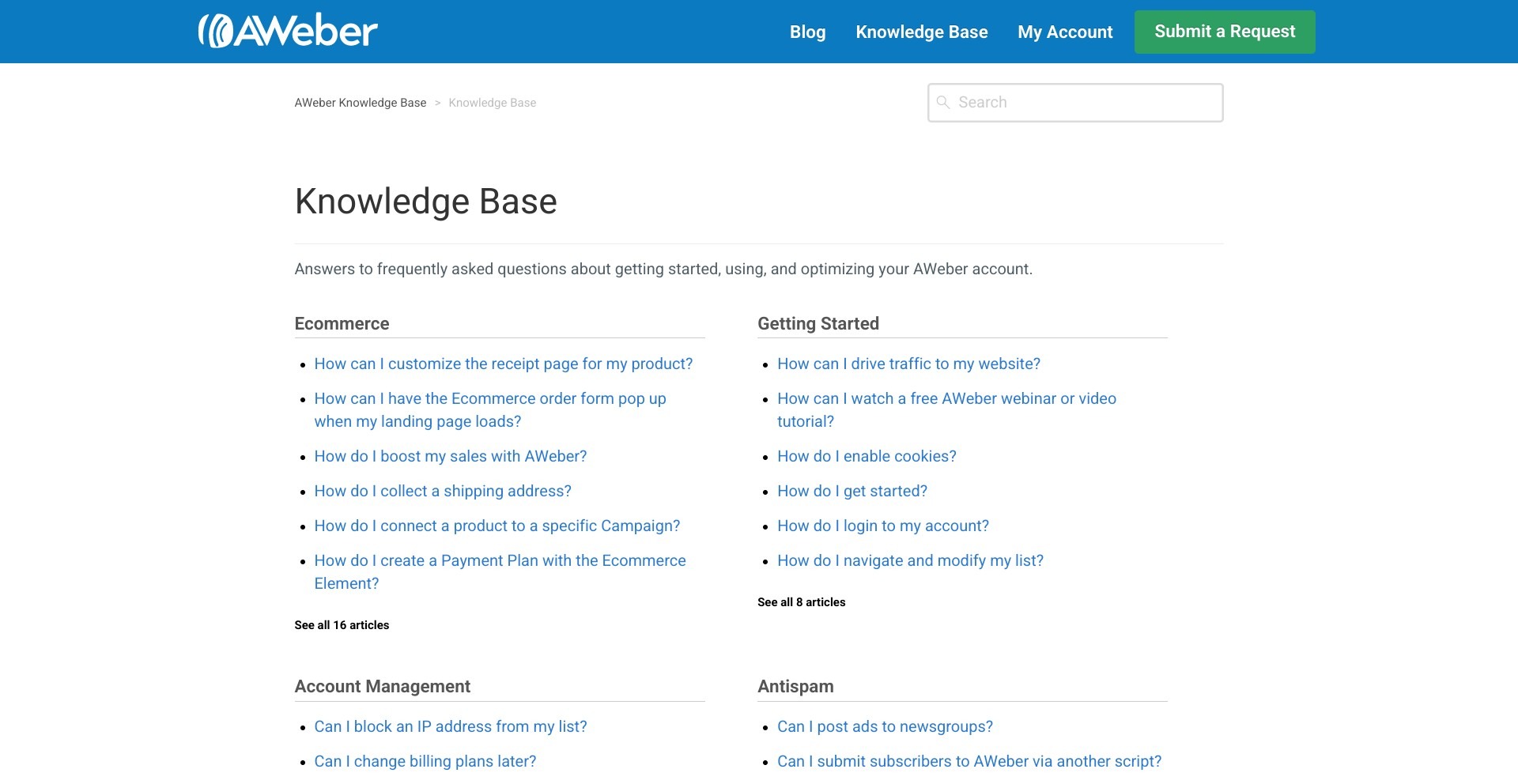Open 'How do I enable cookies?' article
The width and height of the screenshot is (1518, 784).
point(867,456)
